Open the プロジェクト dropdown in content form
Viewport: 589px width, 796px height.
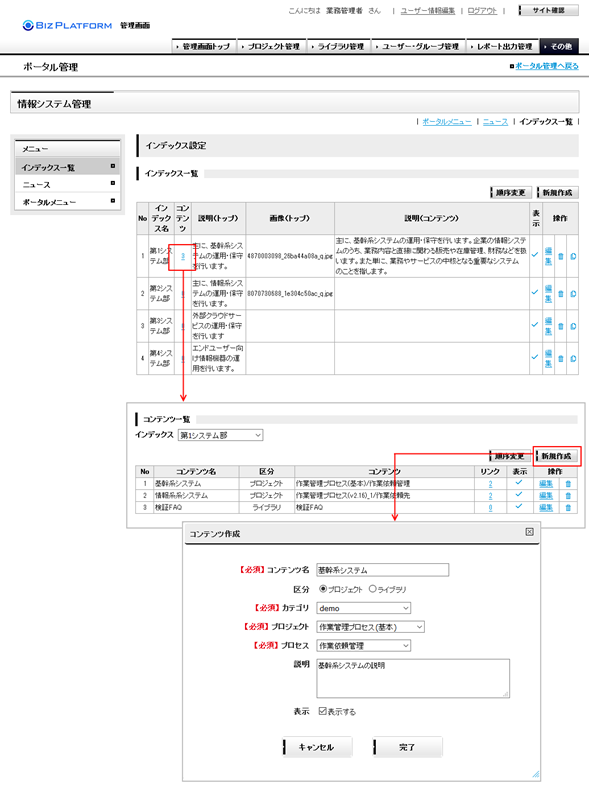[x=370, y=627]
